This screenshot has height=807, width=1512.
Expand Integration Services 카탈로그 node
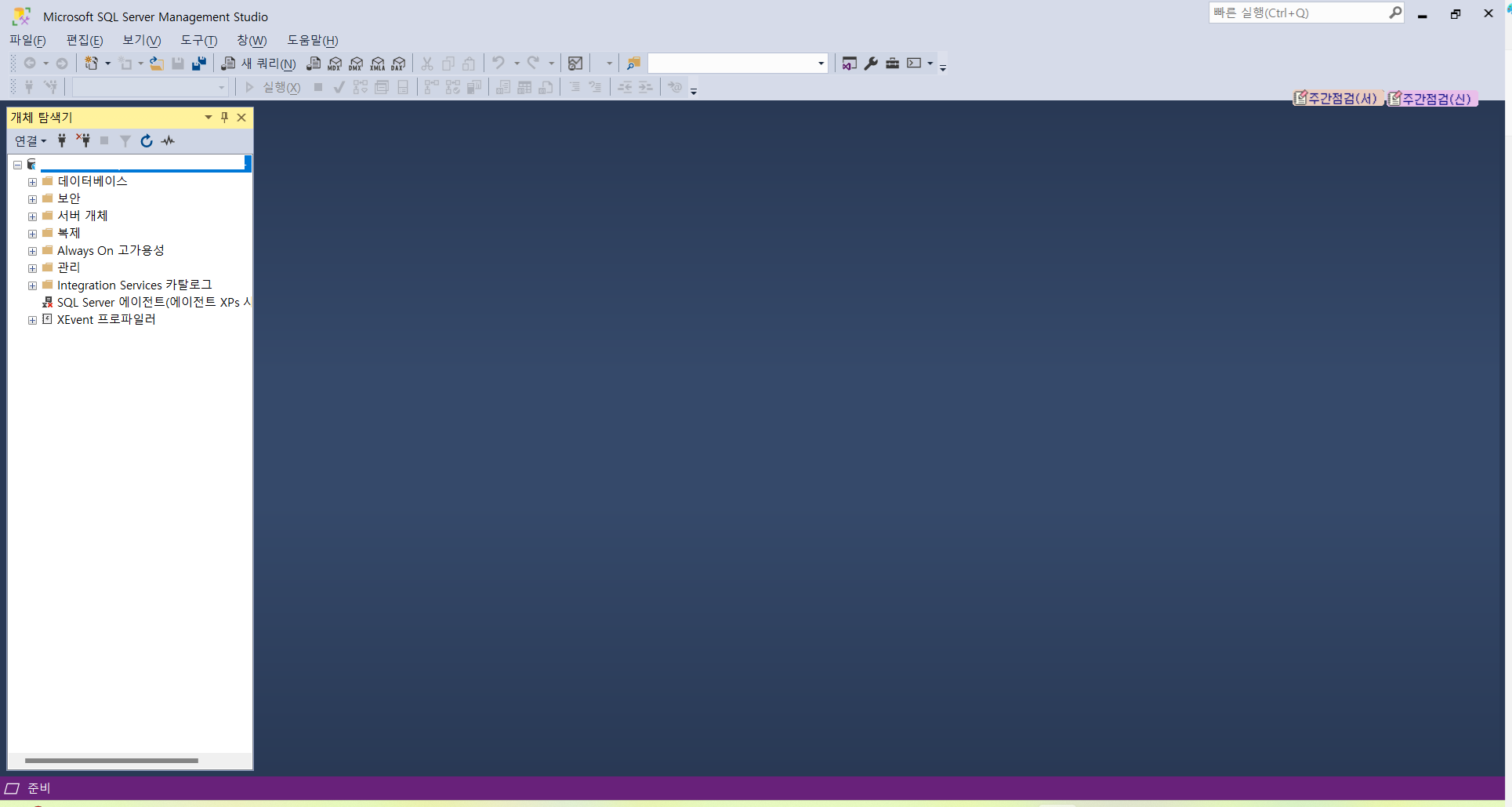[32, 285]
